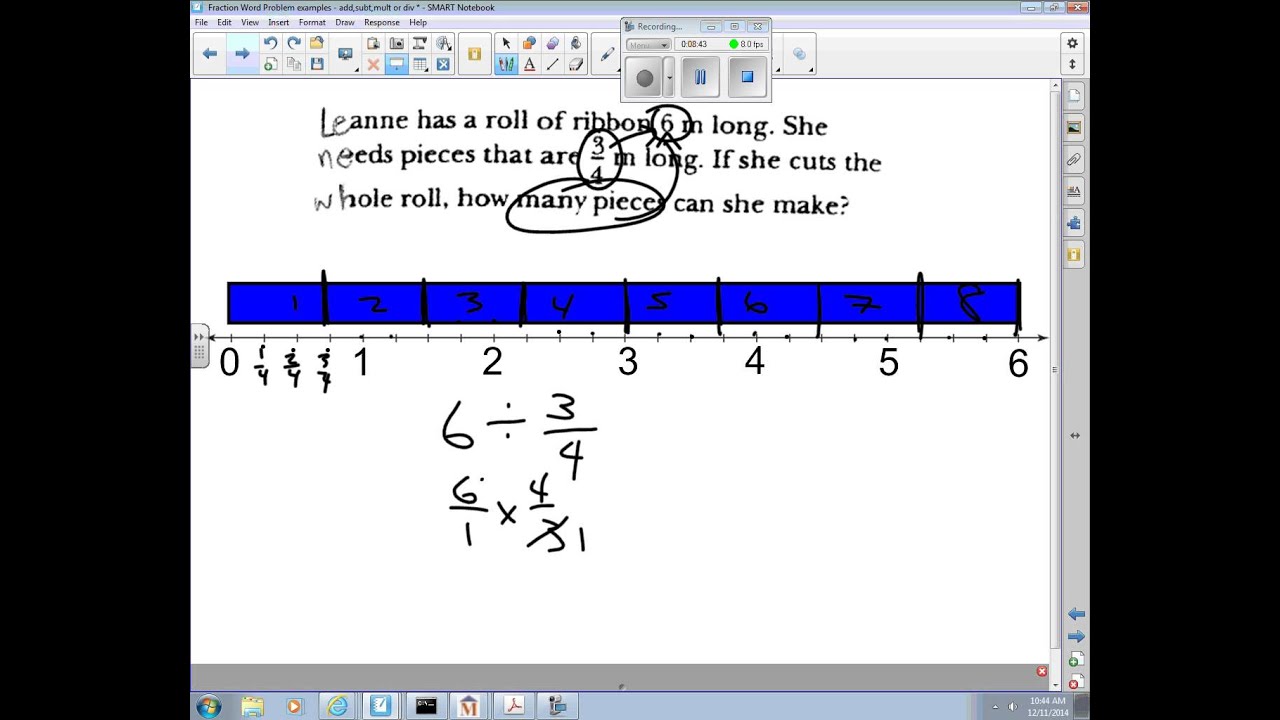Image resolution: width=1280 pixels, height=720 pixels.
Task: Open the yellow activity builder icon
Action: click(474, 54)
